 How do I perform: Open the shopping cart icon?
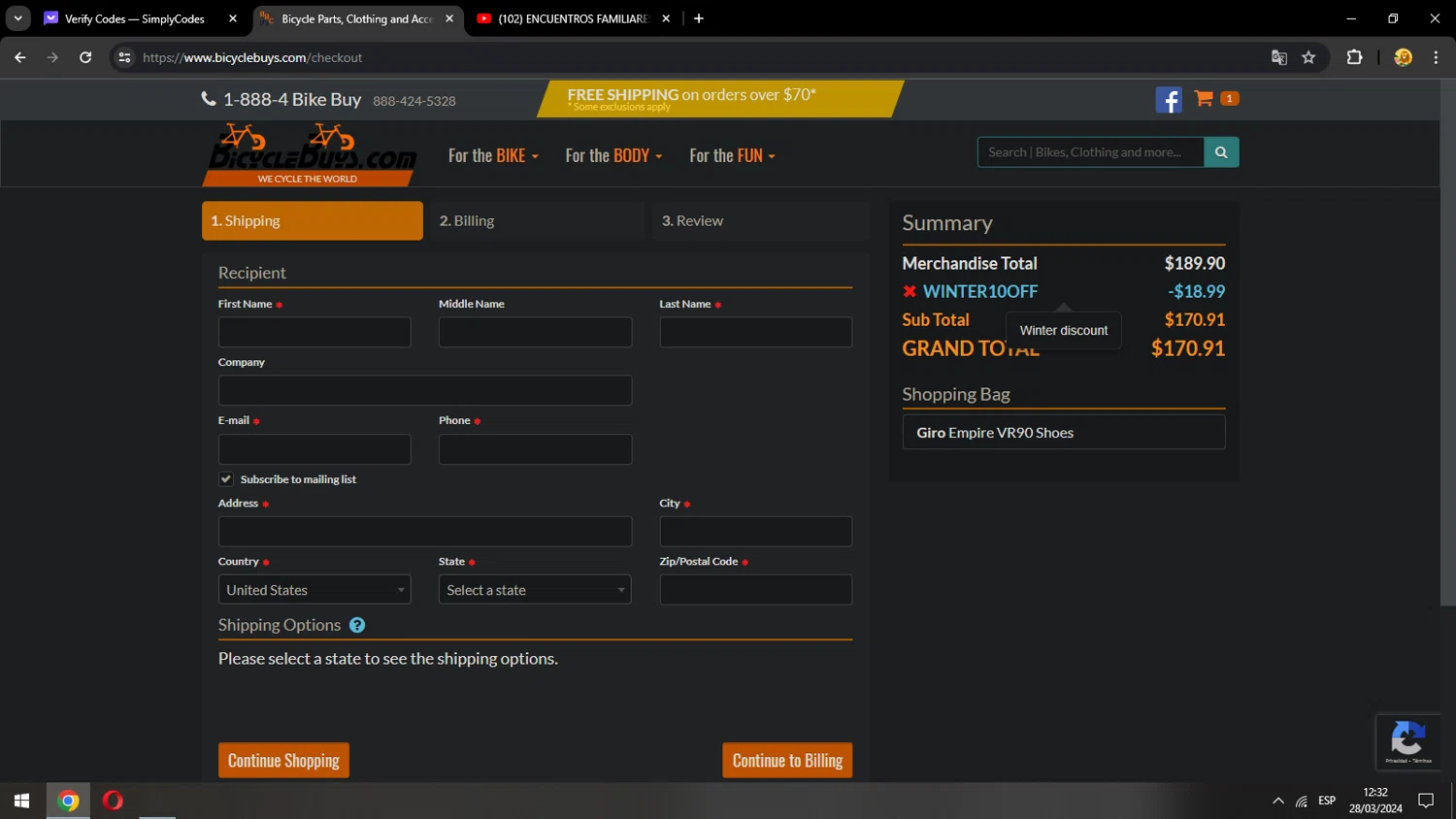pyautogui.click(x=1204, y=98)
